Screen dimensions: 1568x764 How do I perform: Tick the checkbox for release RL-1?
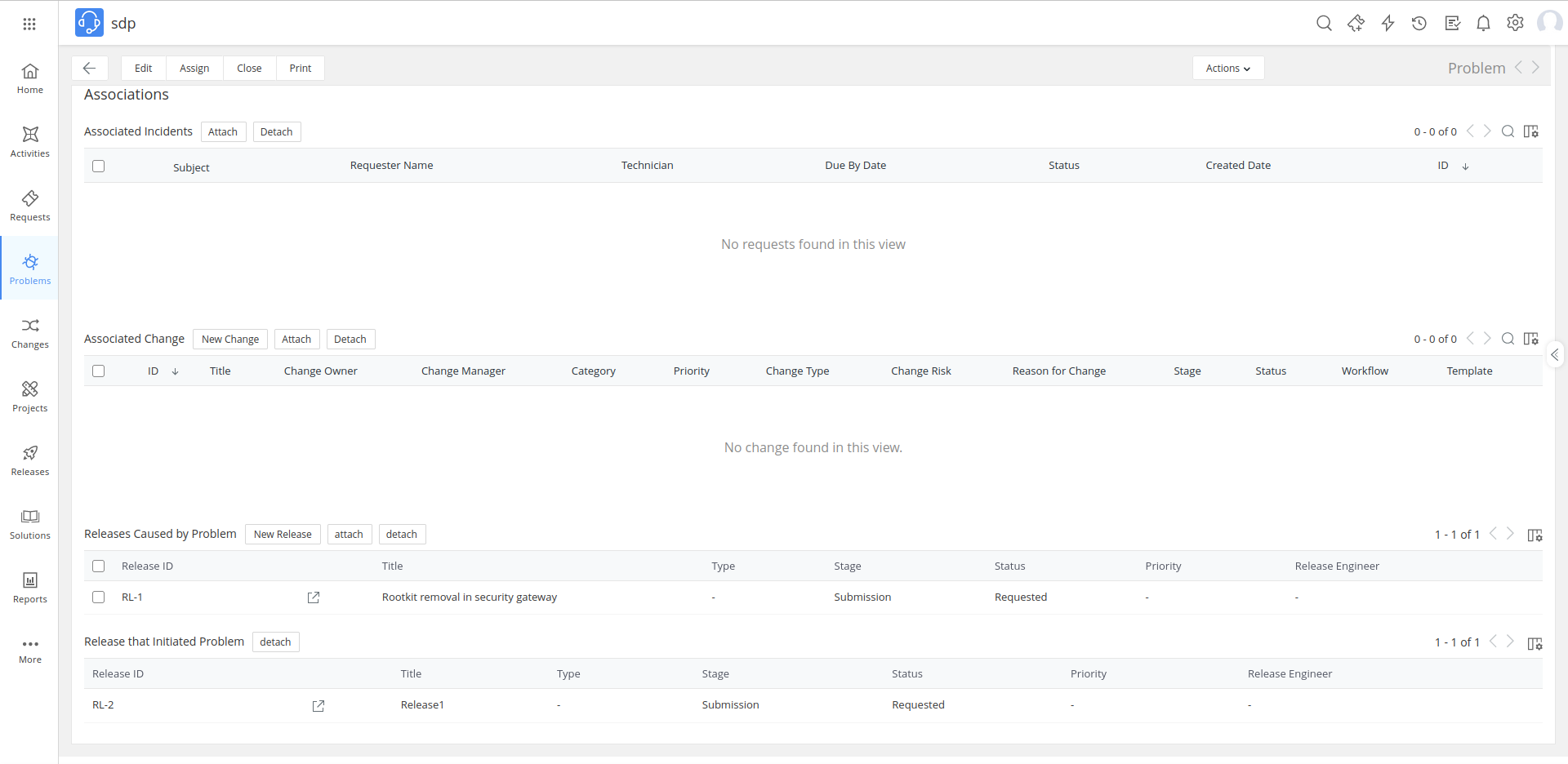pos(99,597)
